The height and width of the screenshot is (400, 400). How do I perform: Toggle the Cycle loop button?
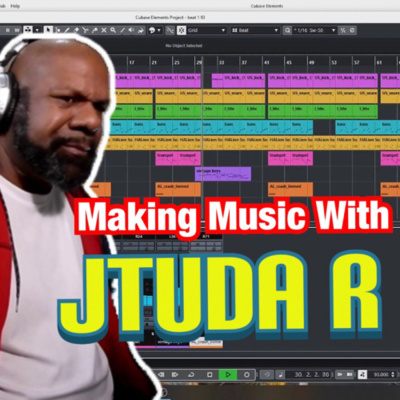191,375
